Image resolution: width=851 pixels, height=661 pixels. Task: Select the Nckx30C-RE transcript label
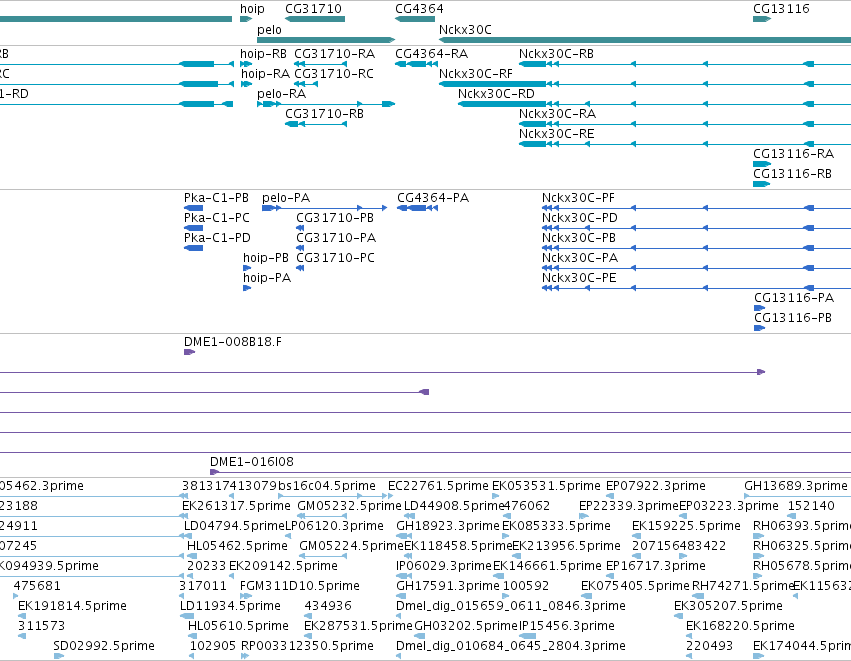pyautogui.click(x=556, y=134)
